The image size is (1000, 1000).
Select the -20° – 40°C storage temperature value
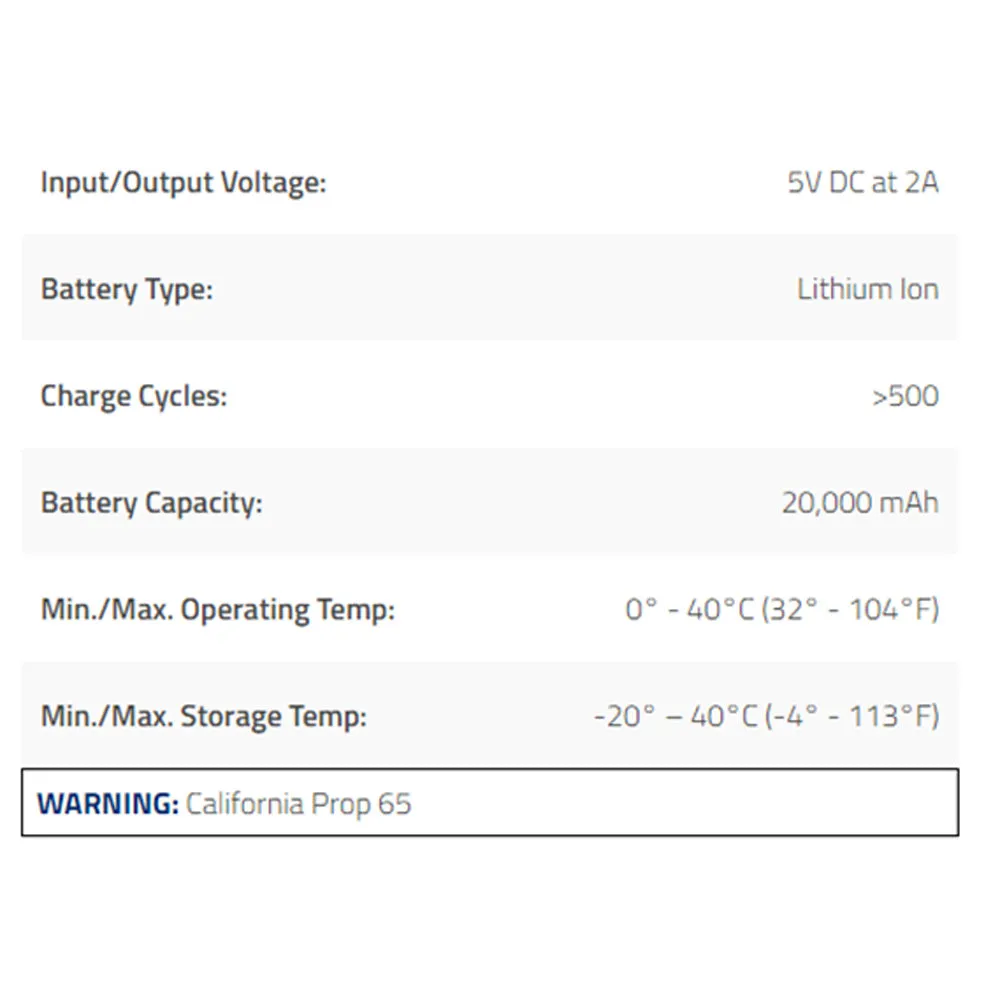pos(767,716)
